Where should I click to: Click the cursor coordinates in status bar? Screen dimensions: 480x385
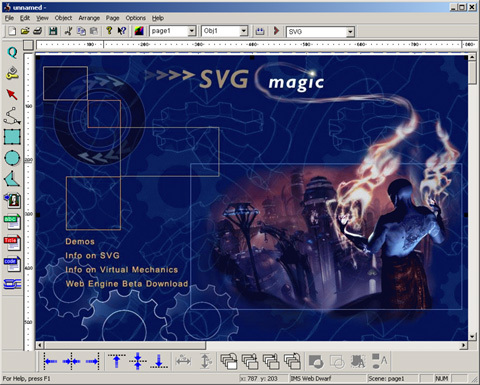pos(259,379)
